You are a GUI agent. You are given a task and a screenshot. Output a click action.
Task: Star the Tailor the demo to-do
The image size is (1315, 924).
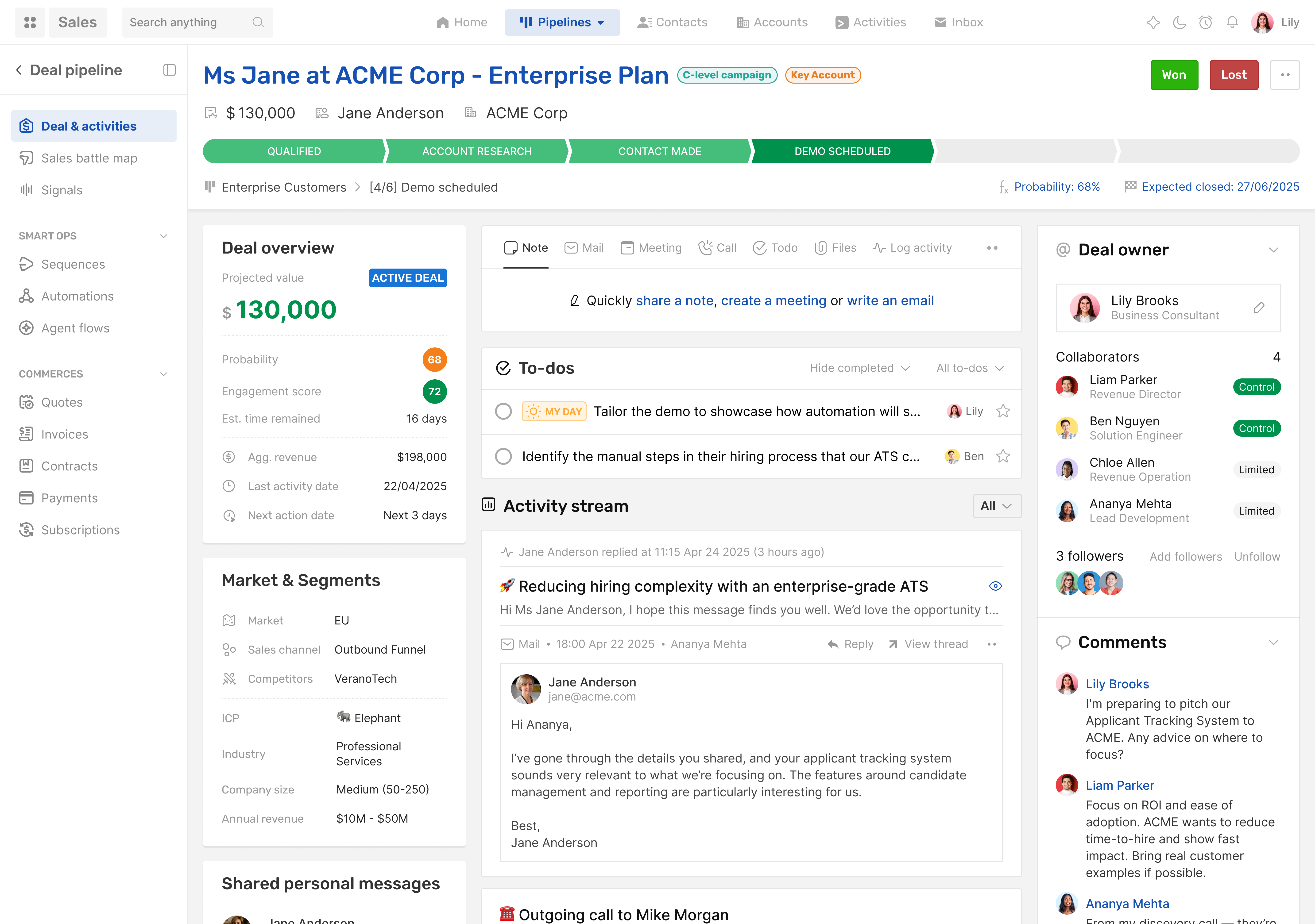[x=1003, y=411]
